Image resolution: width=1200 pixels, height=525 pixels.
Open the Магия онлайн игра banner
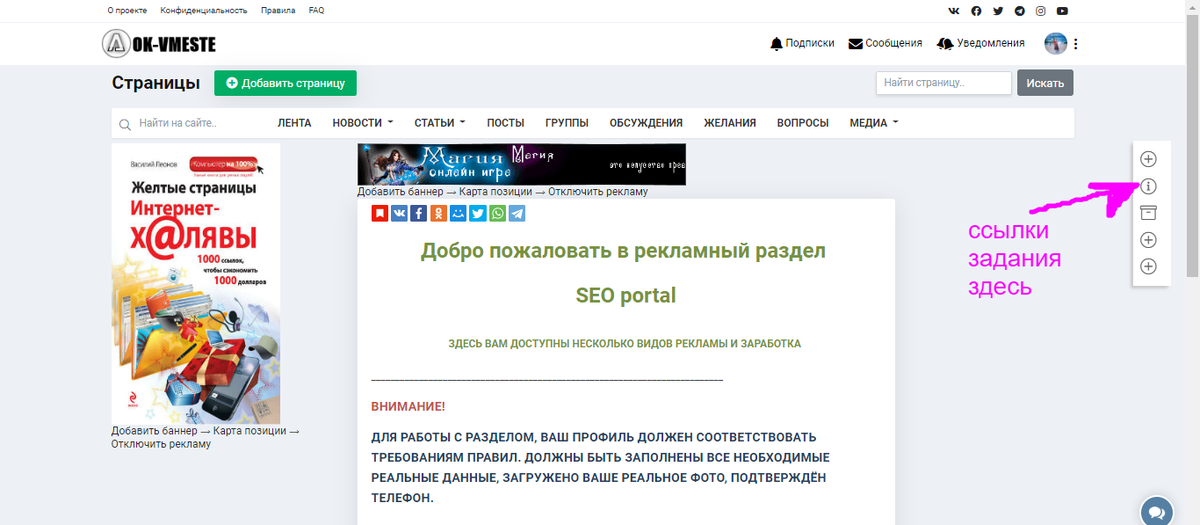pos(522,164)
